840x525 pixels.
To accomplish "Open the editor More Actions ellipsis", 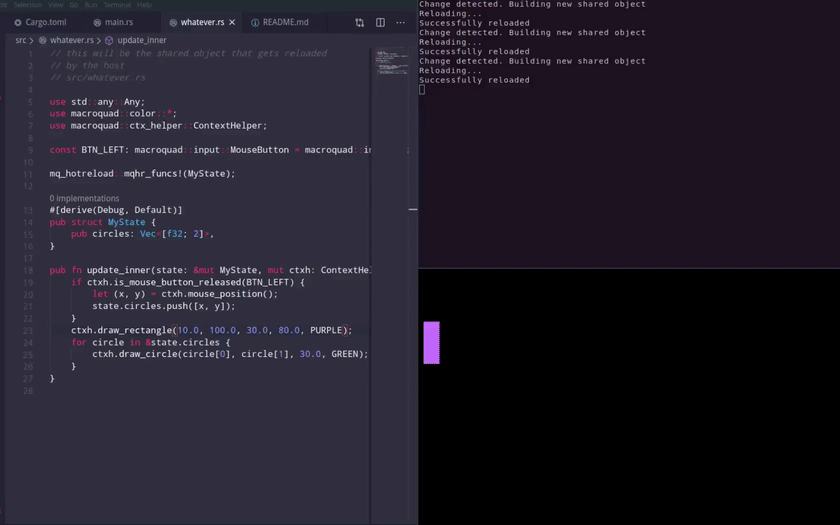I will click(x=401, y=22).
